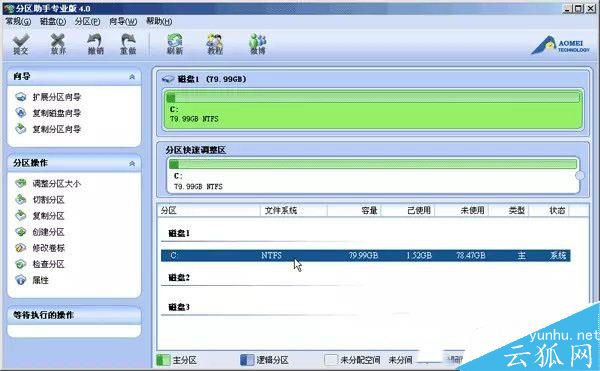Image resolution: width=600 pixels, height=371 pixels.
Task: Select the 磁盘3 group row in the list
Action: click(179, 307)
